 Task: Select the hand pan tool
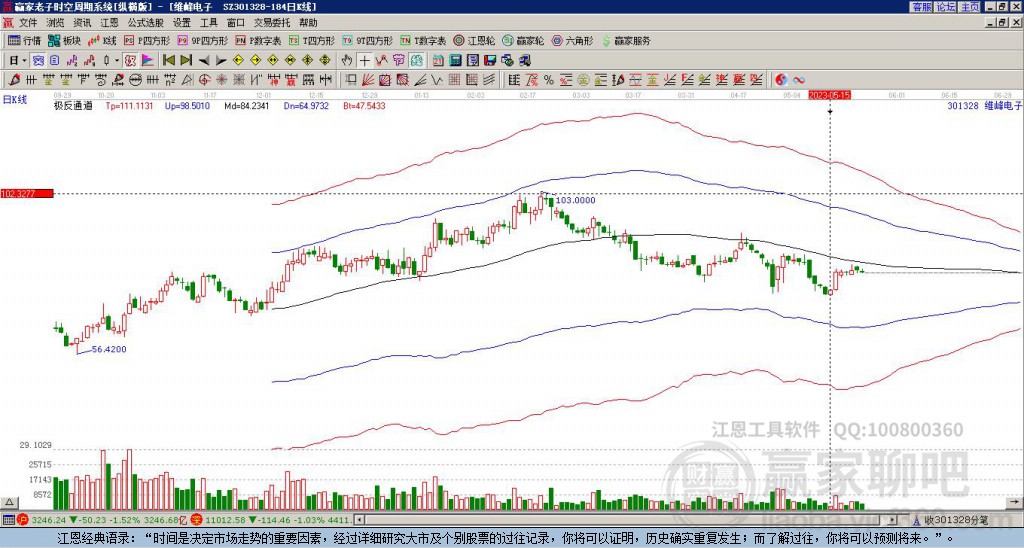pos(347,61)
